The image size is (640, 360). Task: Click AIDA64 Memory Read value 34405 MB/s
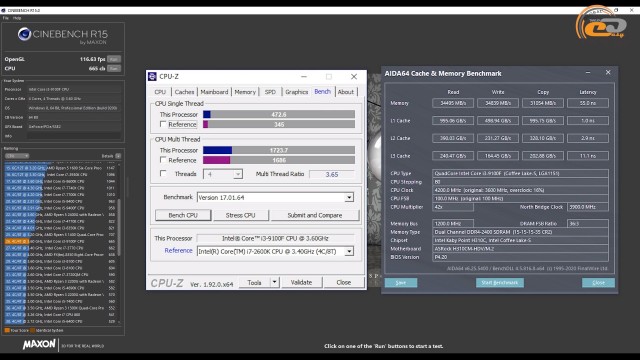point(453,103)
